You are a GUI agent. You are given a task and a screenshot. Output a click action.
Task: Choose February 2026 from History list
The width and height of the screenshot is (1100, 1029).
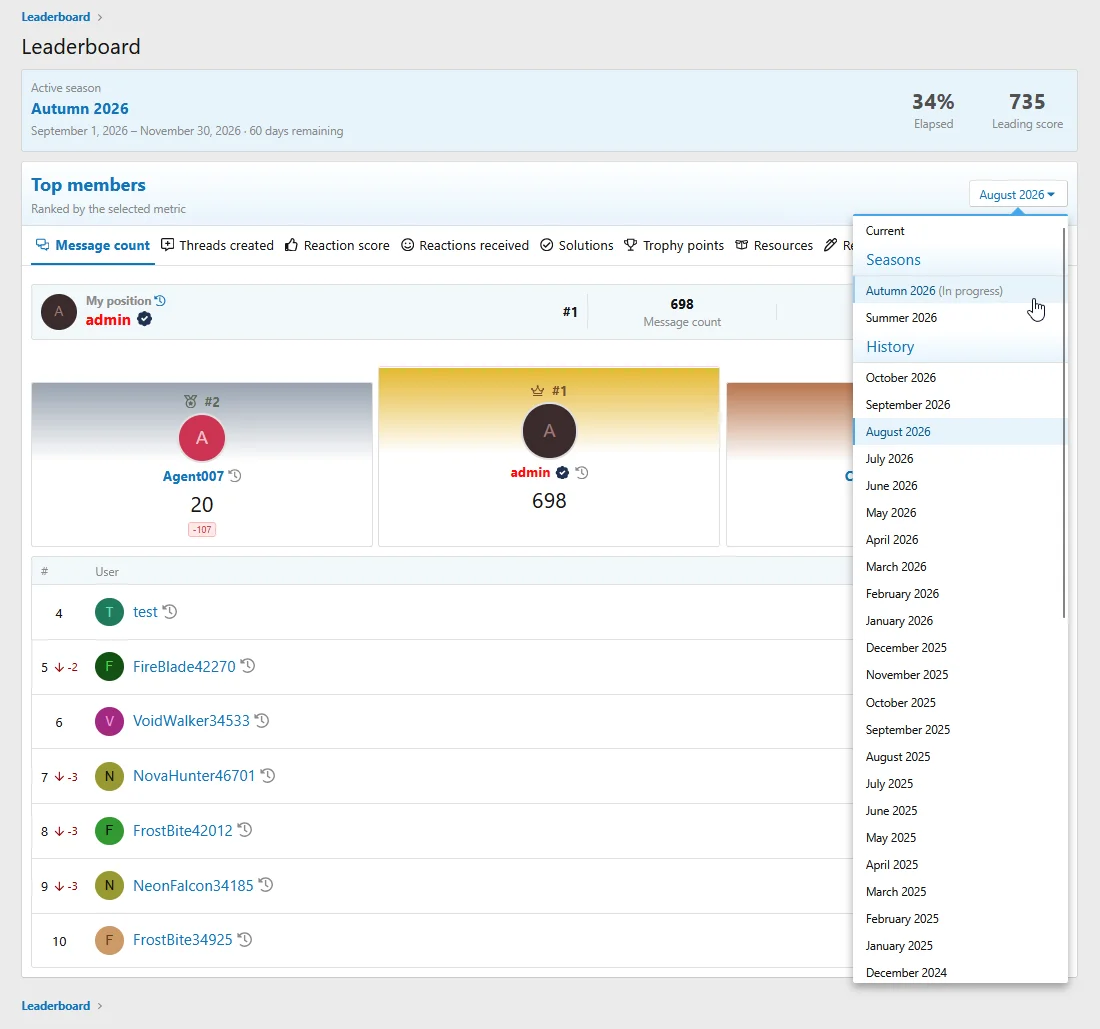[958, 593]
